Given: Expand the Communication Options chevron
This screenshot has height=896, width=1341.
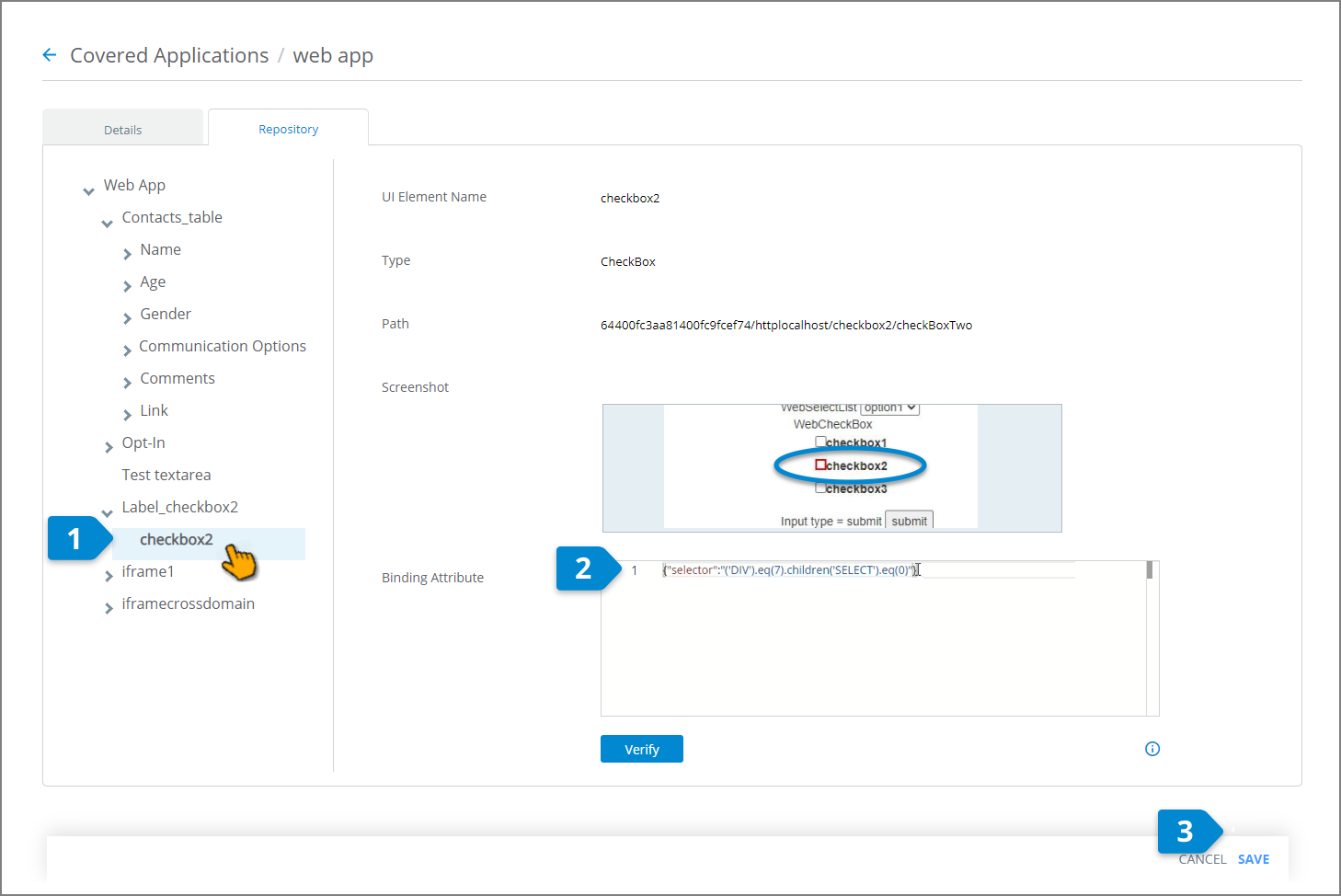Looking at the screenshot, I should [x=127, y=350].
